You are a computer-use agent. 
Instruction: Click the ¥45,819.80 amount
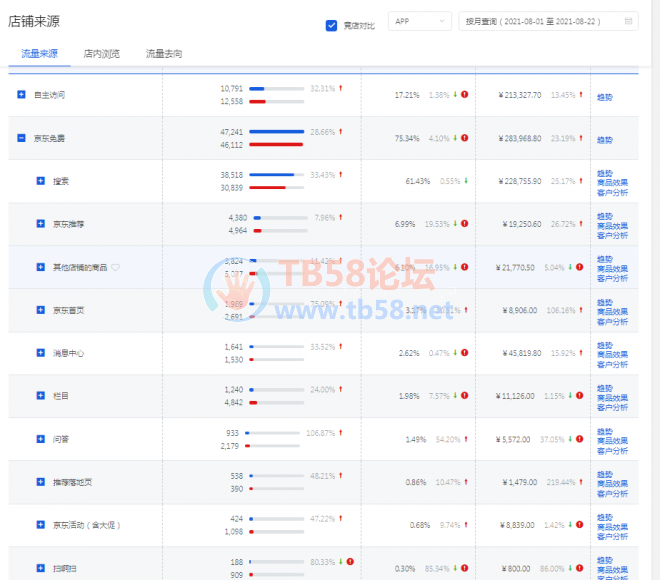[522, 354]
